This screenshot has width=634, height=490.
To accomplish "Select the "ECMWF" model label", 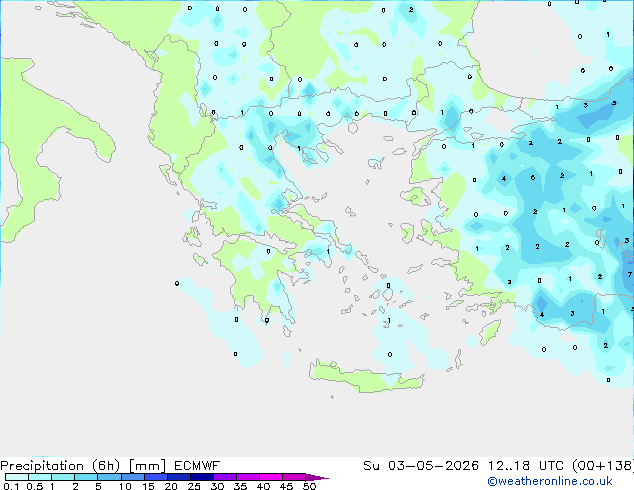I will point(197,466).
